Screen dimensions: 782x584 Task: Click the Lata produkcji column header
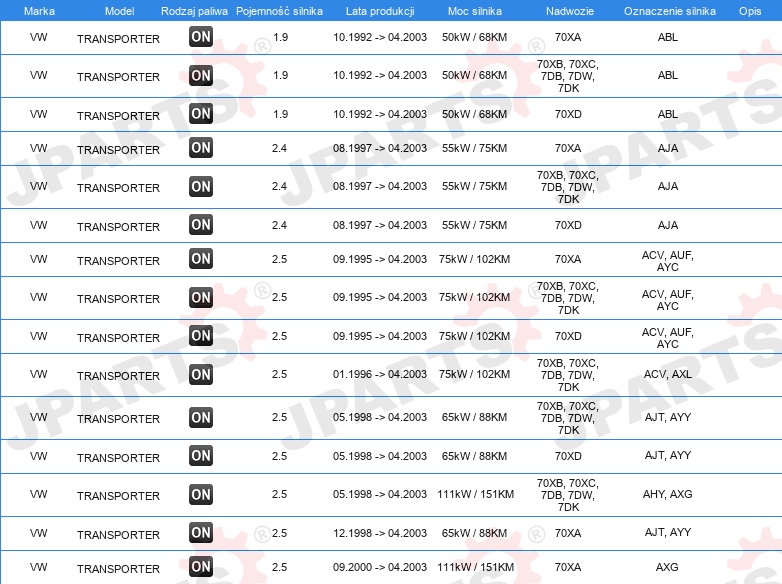coord(380,11)
